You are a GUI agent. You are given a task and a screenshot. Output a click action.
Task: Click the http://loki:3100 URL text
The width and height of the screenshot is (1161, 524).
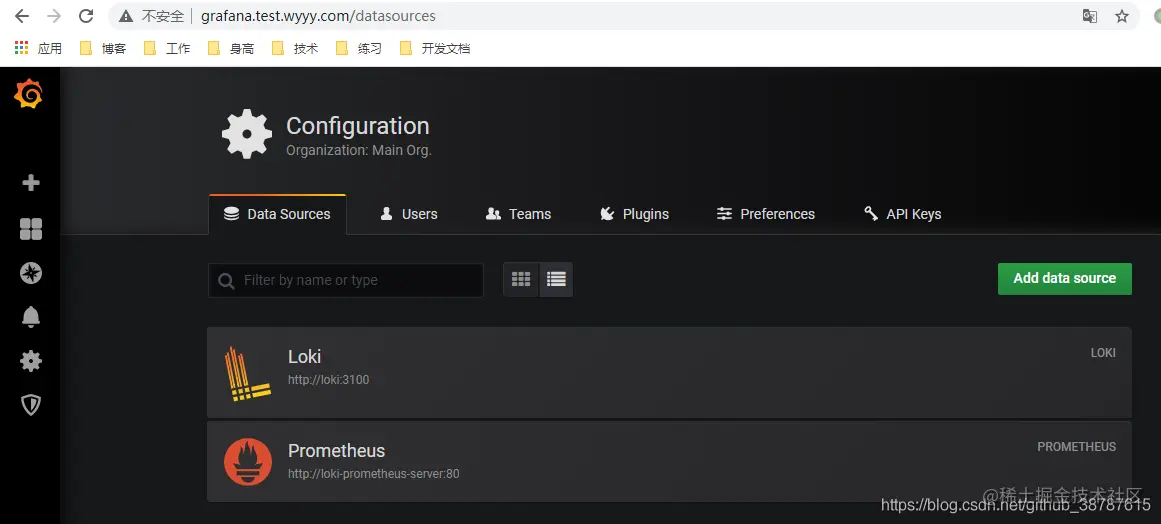(x=328, y=380)
